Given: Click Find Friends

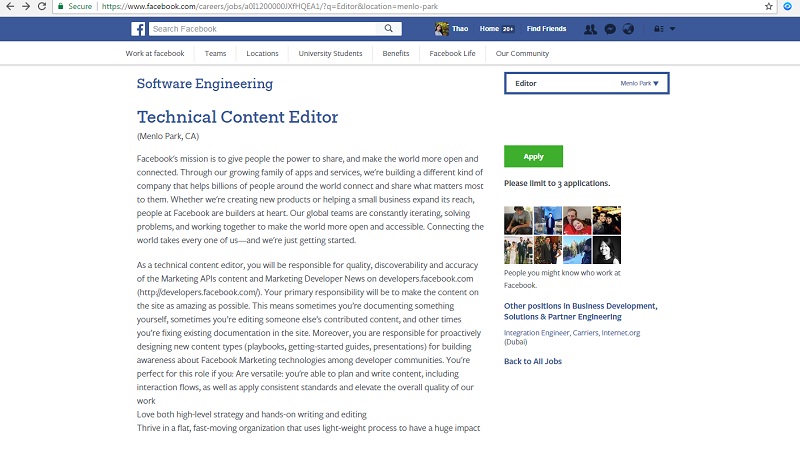Looking at the screenshot, I should (546, 29).
